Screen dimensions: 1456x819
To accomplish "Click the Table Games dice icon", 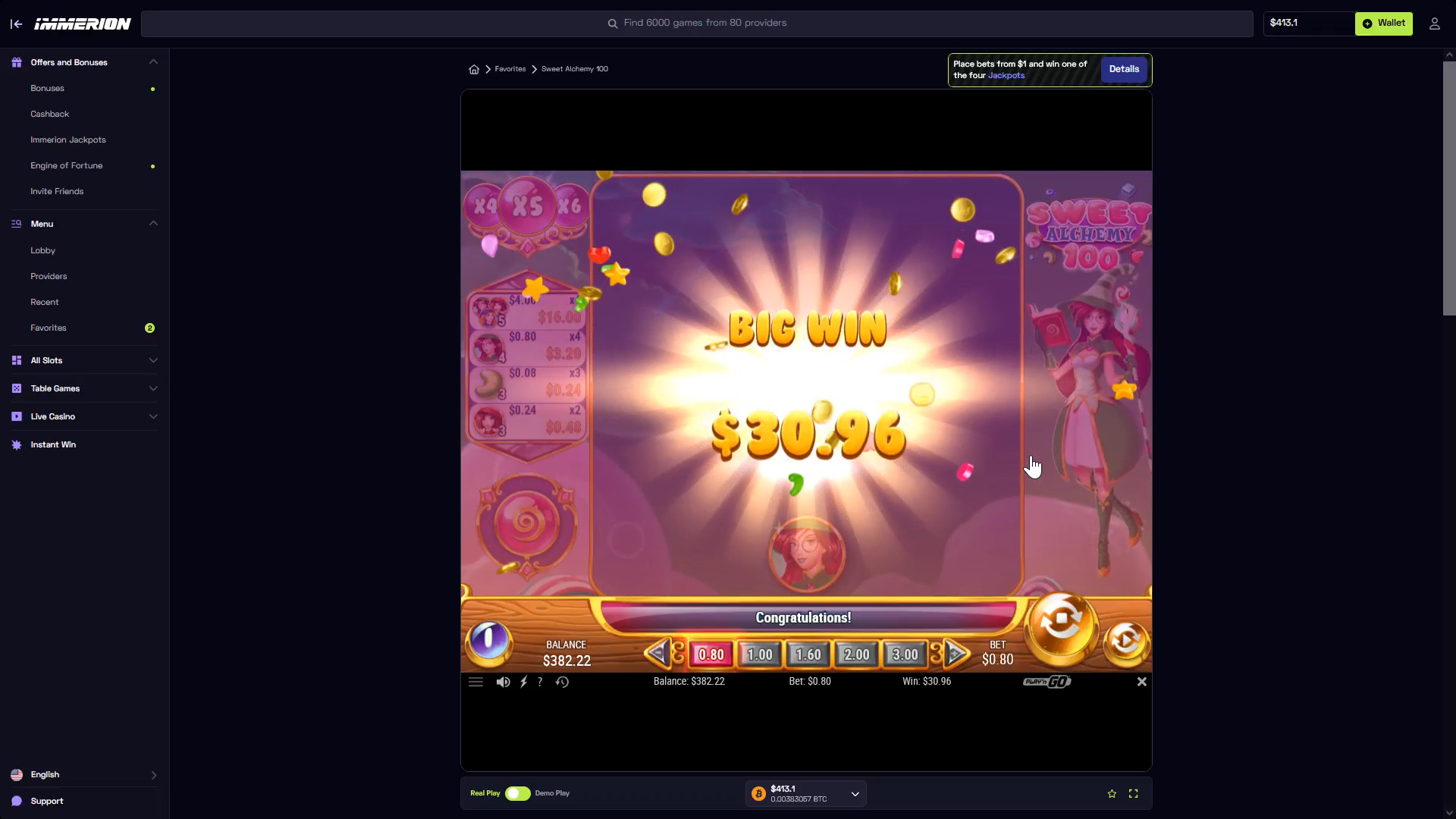I will [17, 388].
